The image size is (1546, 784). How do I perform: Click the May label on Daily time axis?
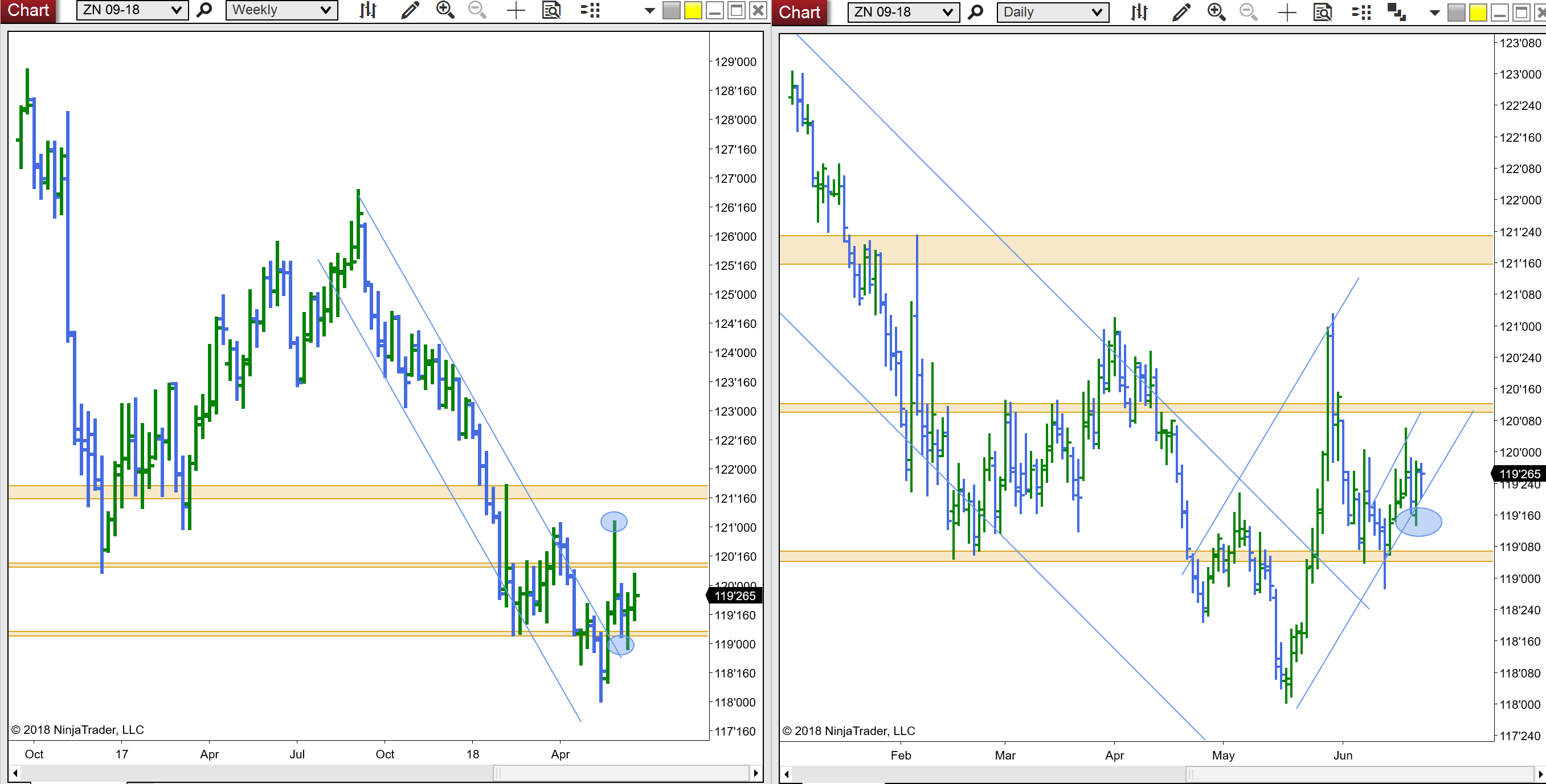[x=1223, y=755]
